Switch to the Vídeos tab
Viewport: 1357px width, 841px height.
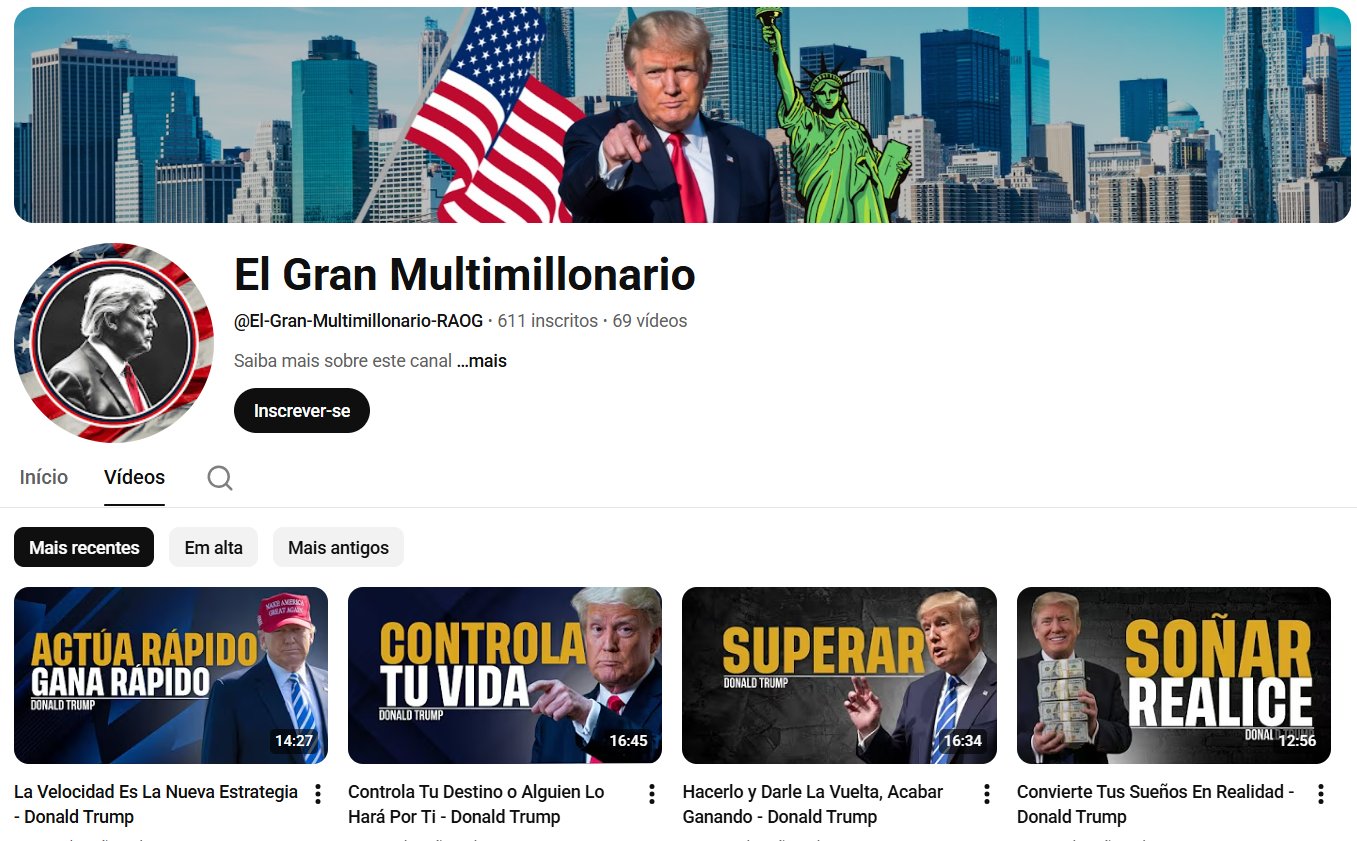[134, 477]
